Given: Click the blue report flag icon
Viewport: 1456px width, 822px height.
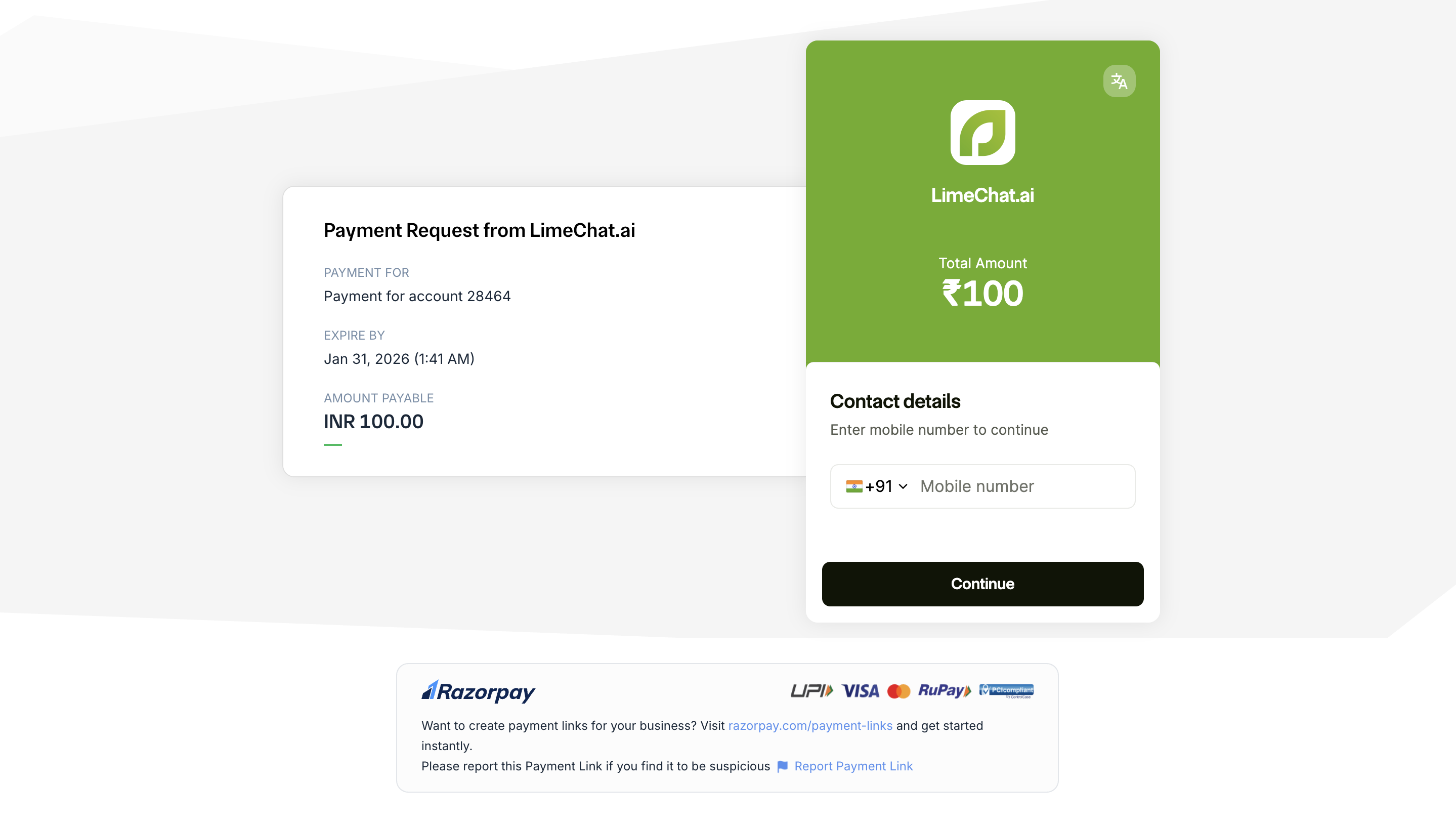Looking at the screenshot, I should [782, 766].
